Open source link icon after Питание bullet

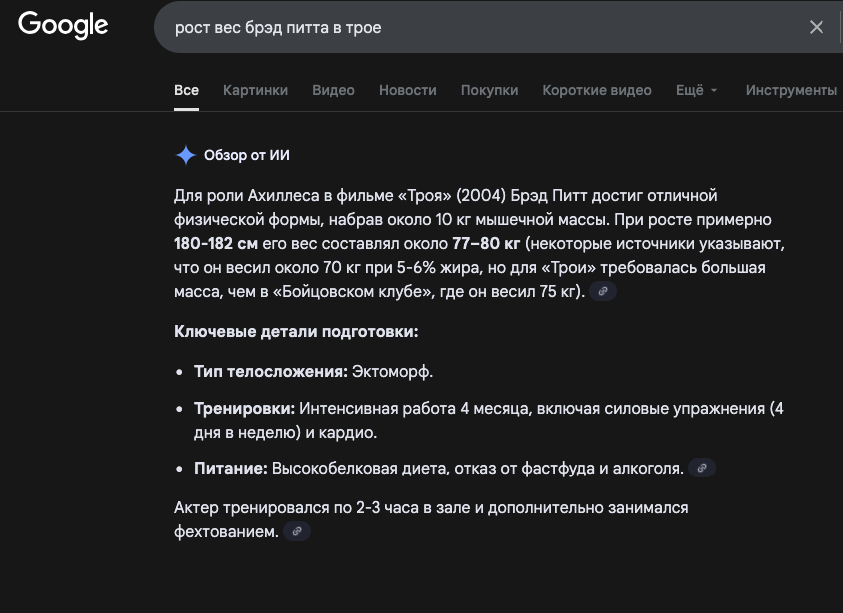click(702, 468)
